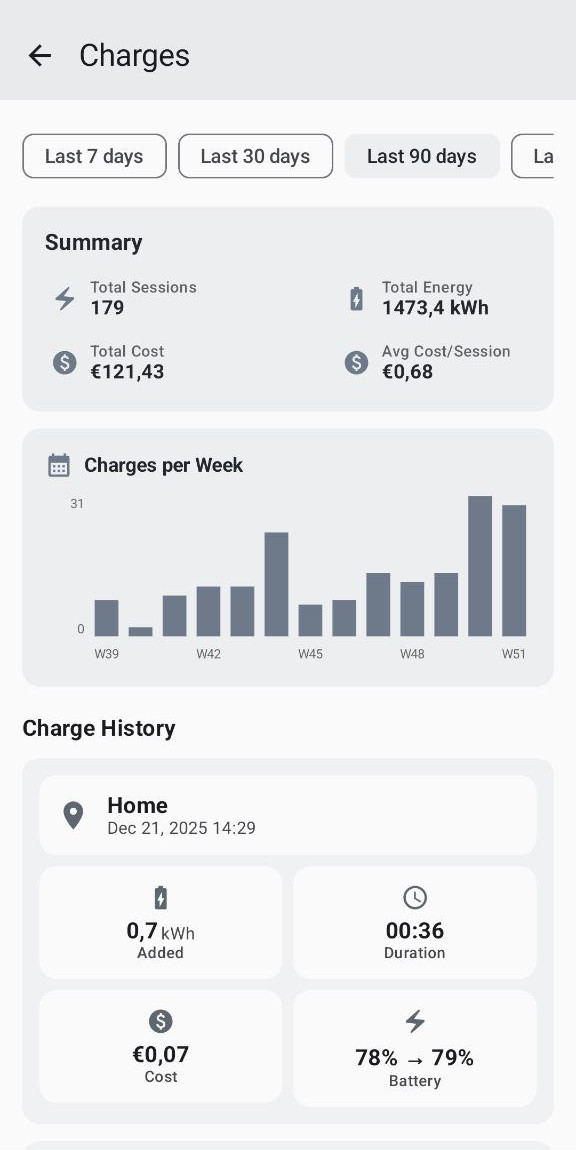Viewport: 576px width, 1150px height.
Task: Click the Total Cost euro icon
Action: pyautogui.click(x=64, y=362)
